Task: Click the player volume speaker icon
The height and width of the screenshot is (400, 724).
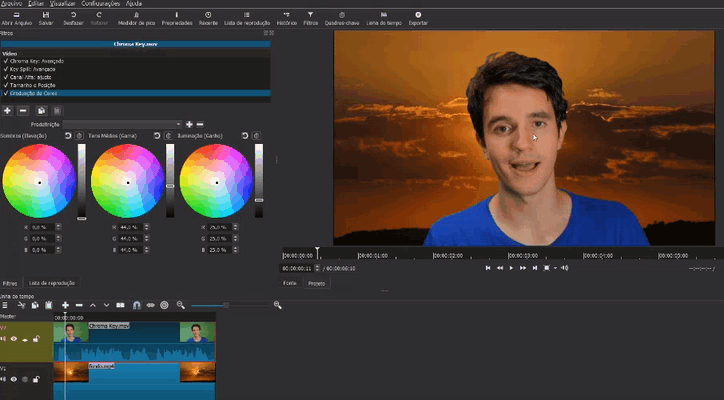Action: [x=565, y=268]
